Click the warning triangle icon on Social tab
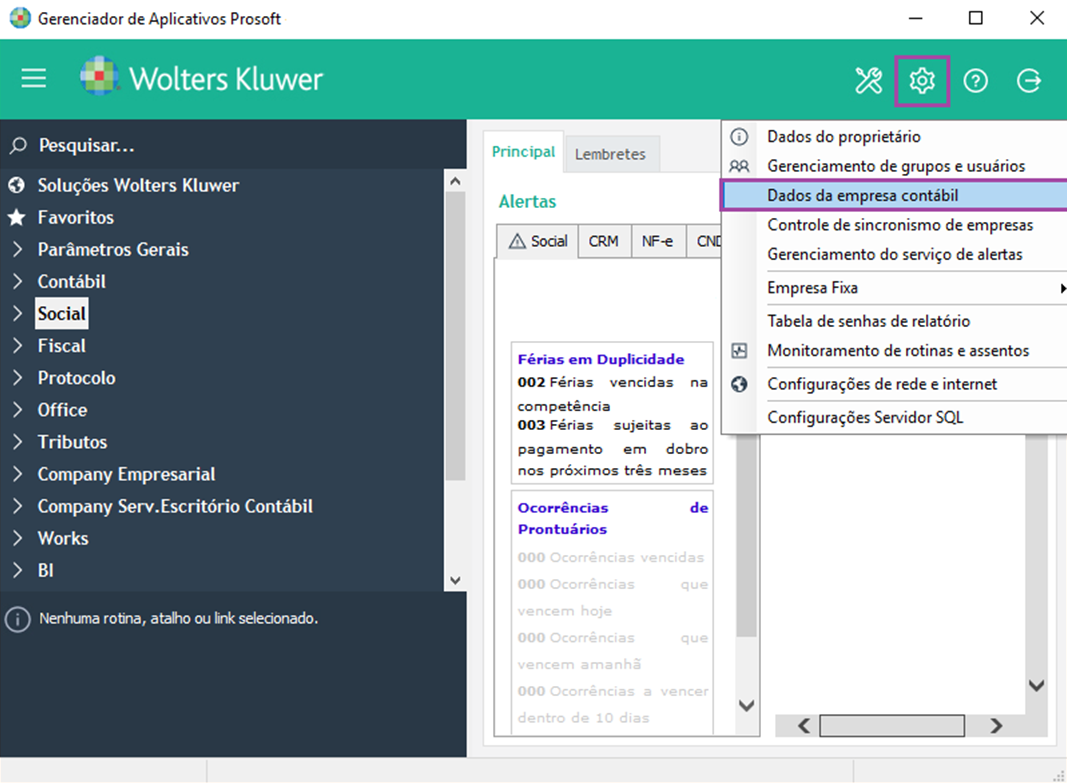This screenshot has width=1067, height=783. click(517, 241)
